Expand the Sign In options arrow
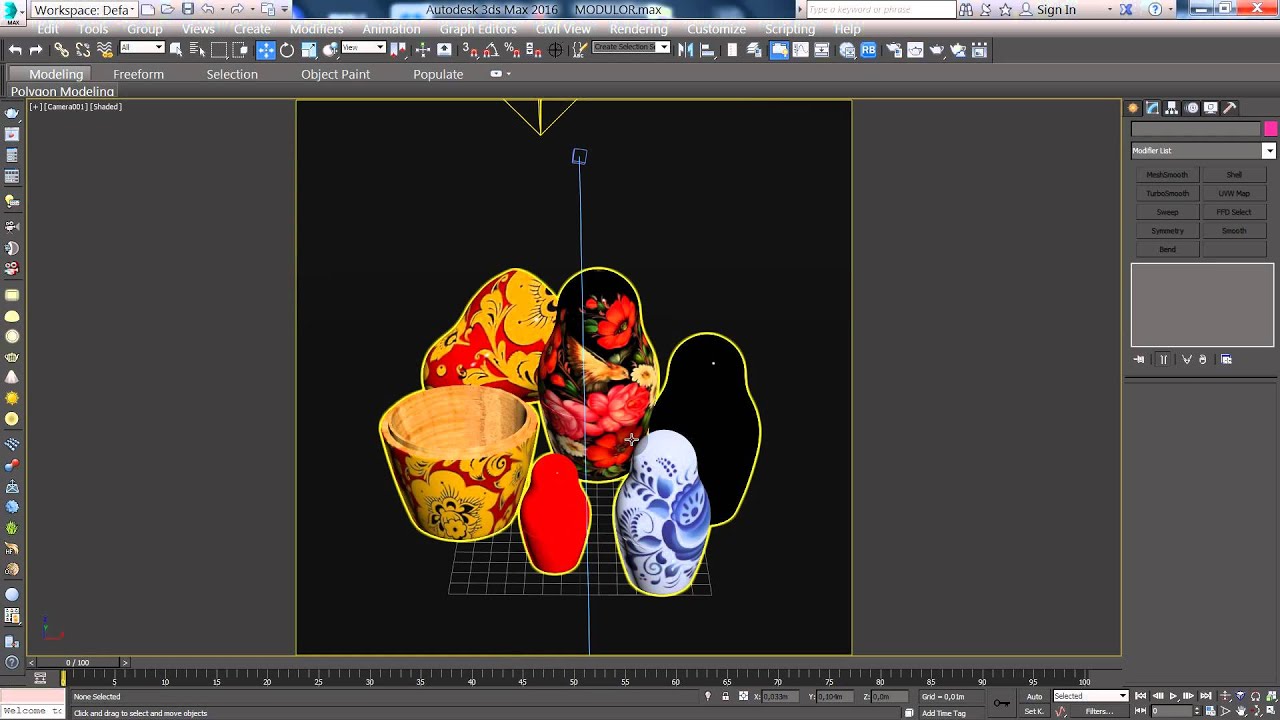1280x720 pixels. pos(1109,10)
